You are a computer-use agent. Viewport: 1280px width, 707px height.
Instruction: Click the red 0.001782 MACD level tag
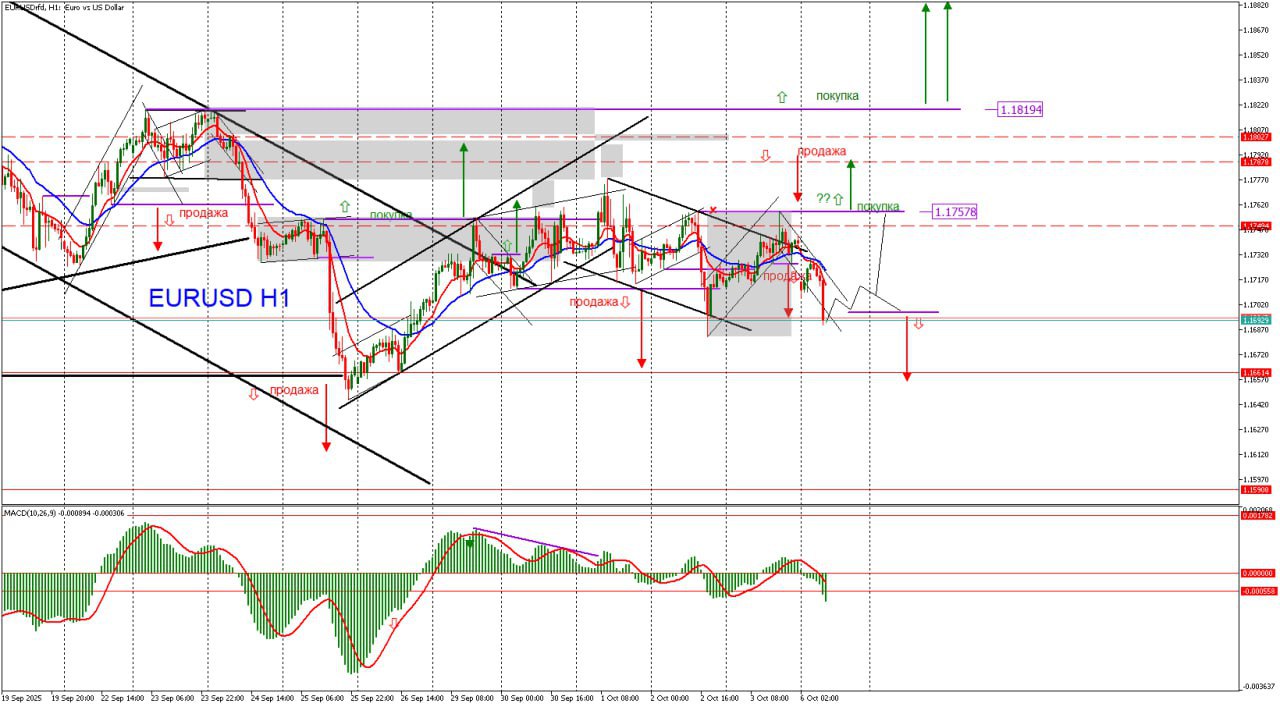[x=1257, y=516]
